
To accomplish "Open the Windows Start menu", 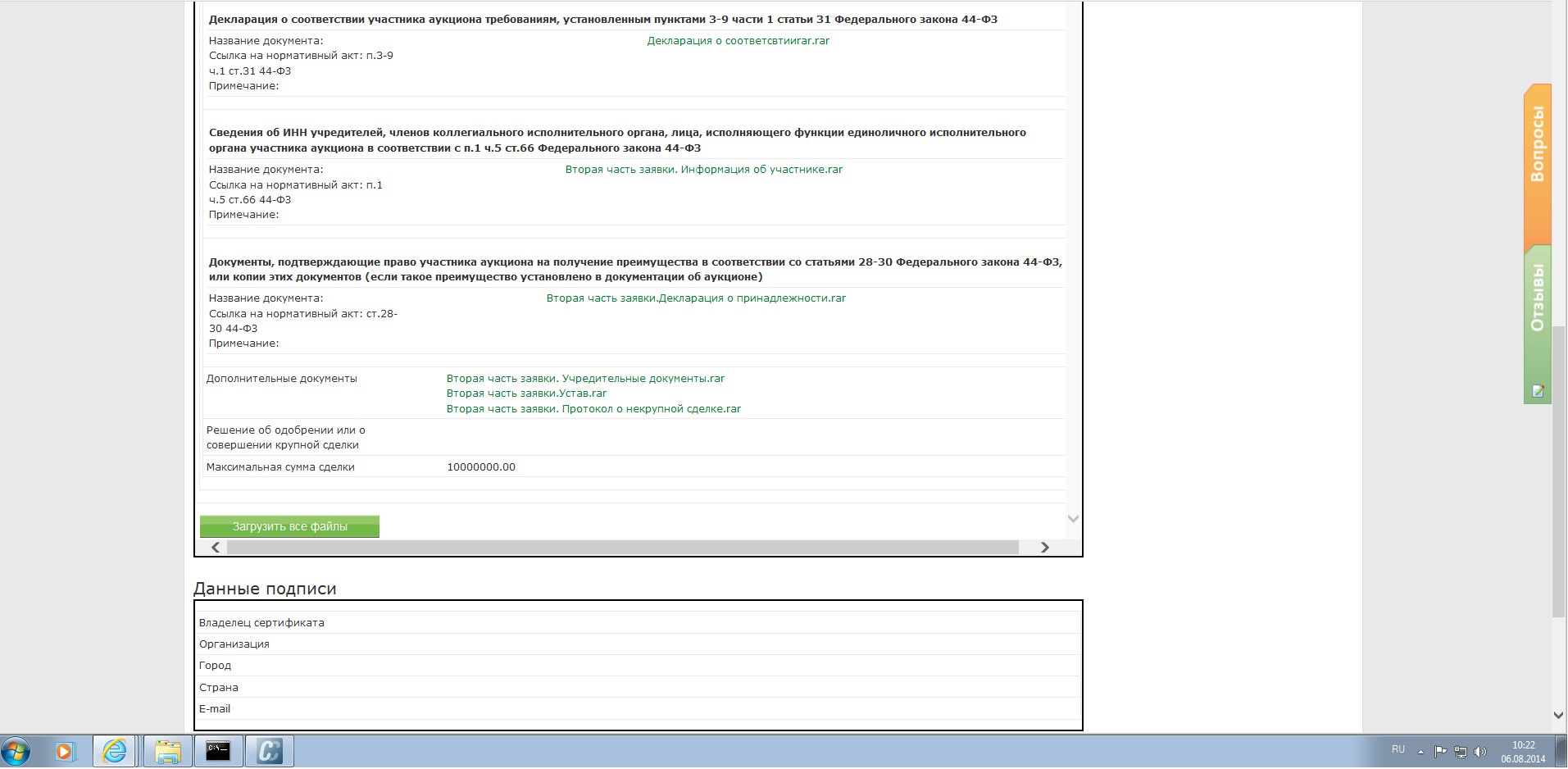I will click(16, 751).
